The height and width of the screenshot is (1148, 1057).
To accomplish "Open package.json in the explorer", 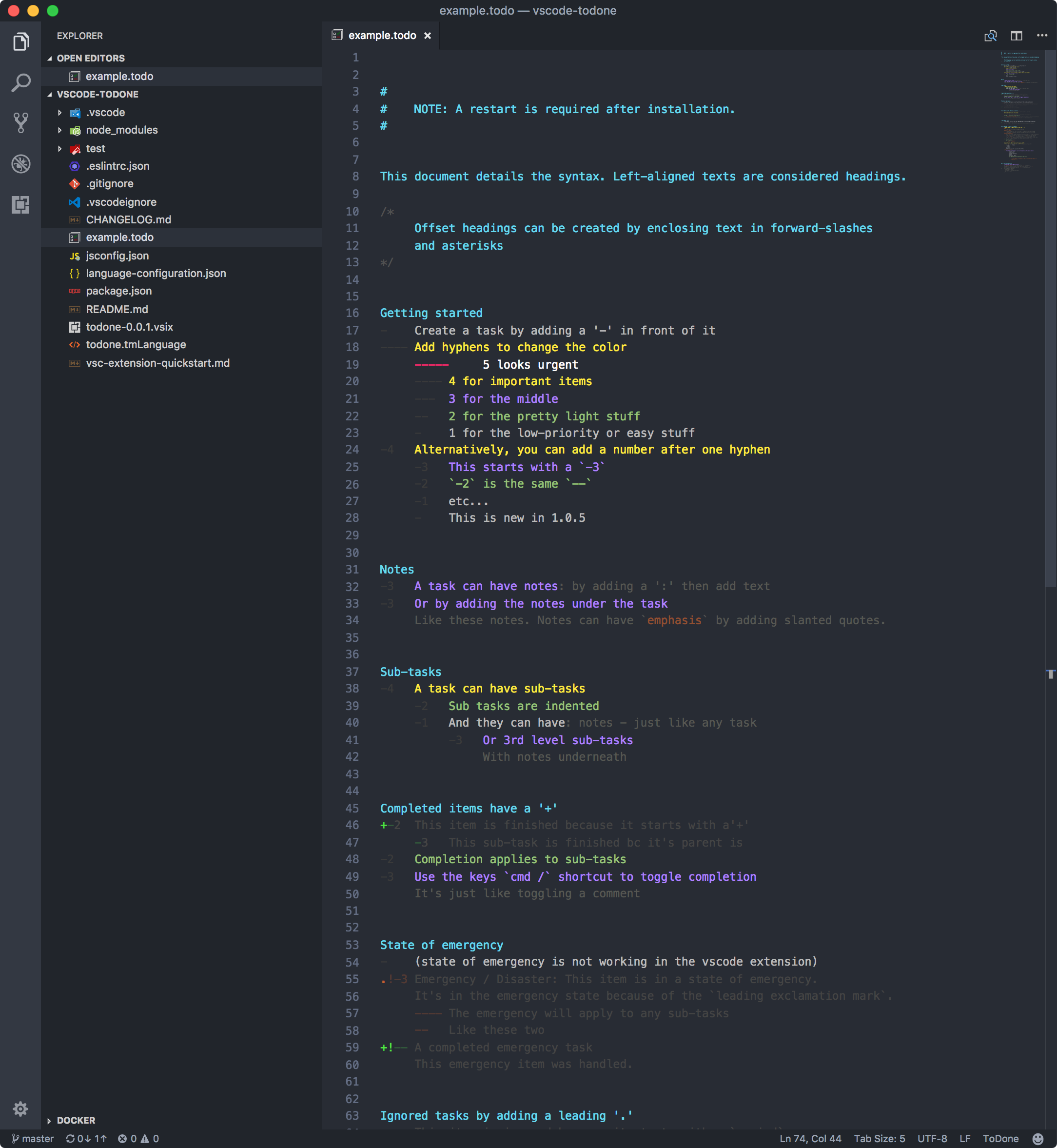I will tap(119, 291).
